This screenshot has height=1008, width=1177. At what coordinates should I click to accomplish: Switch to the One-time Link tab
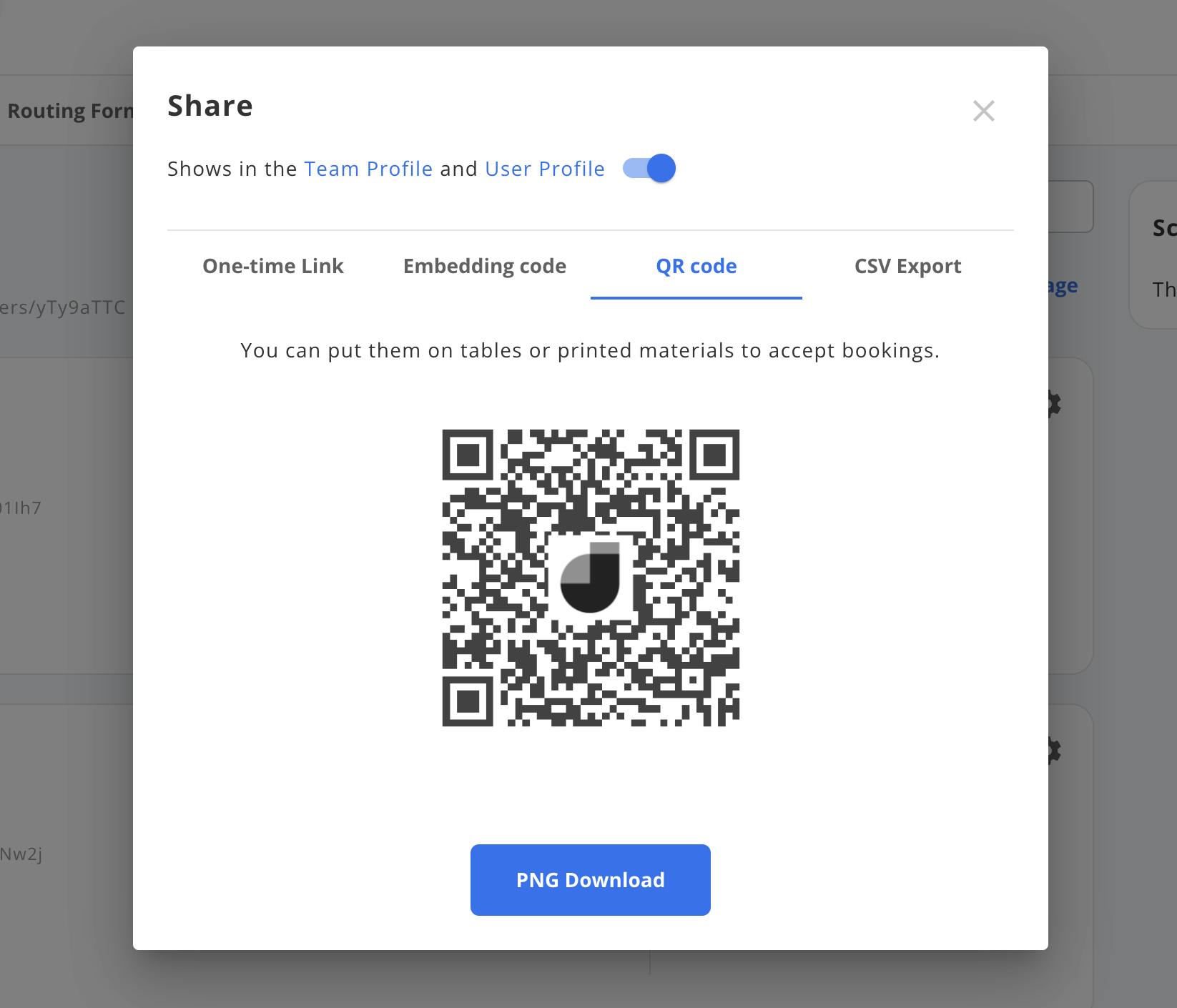pos(273,266)
